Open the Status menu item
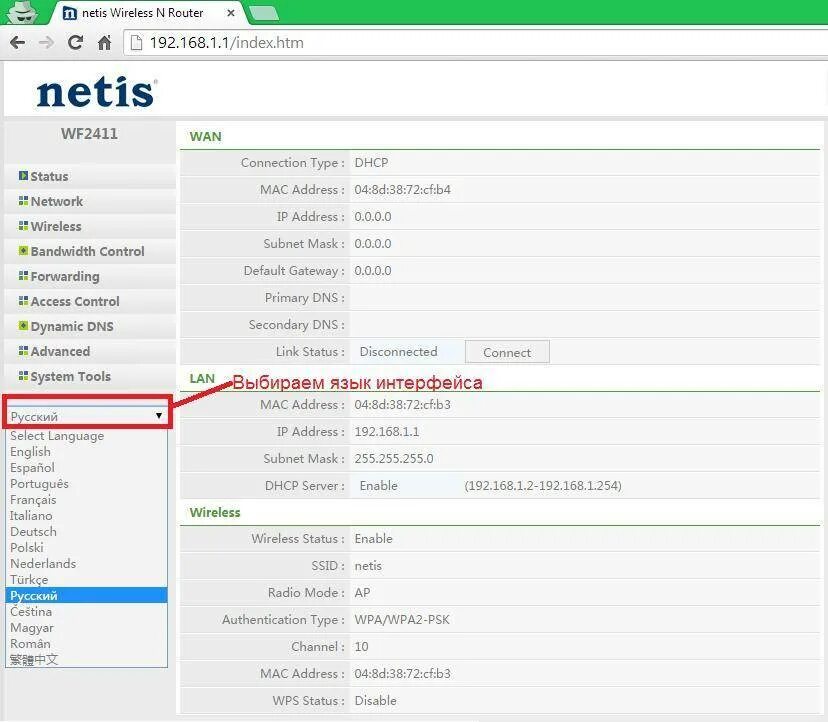The image size is (828, 722). (x=49, y=176)
